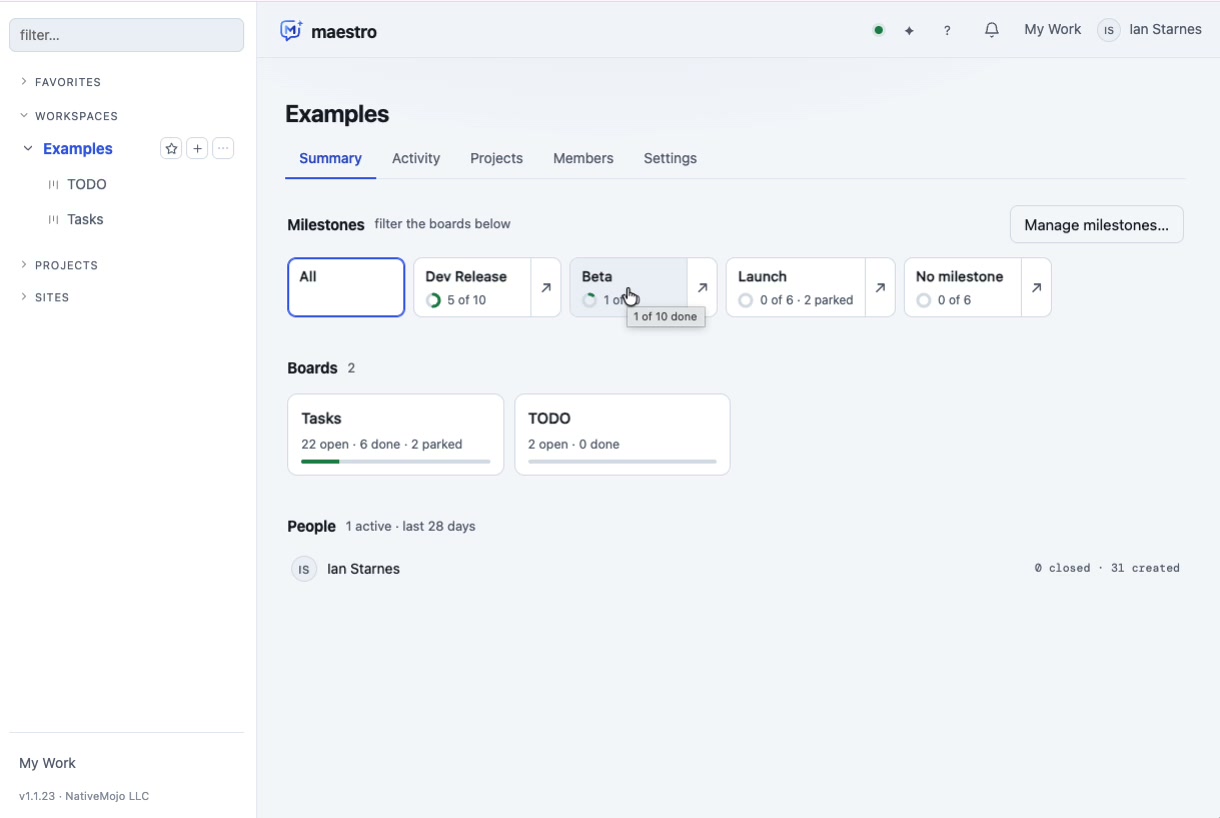
Task: Open TODO board from sidebar
Action: 87,185
